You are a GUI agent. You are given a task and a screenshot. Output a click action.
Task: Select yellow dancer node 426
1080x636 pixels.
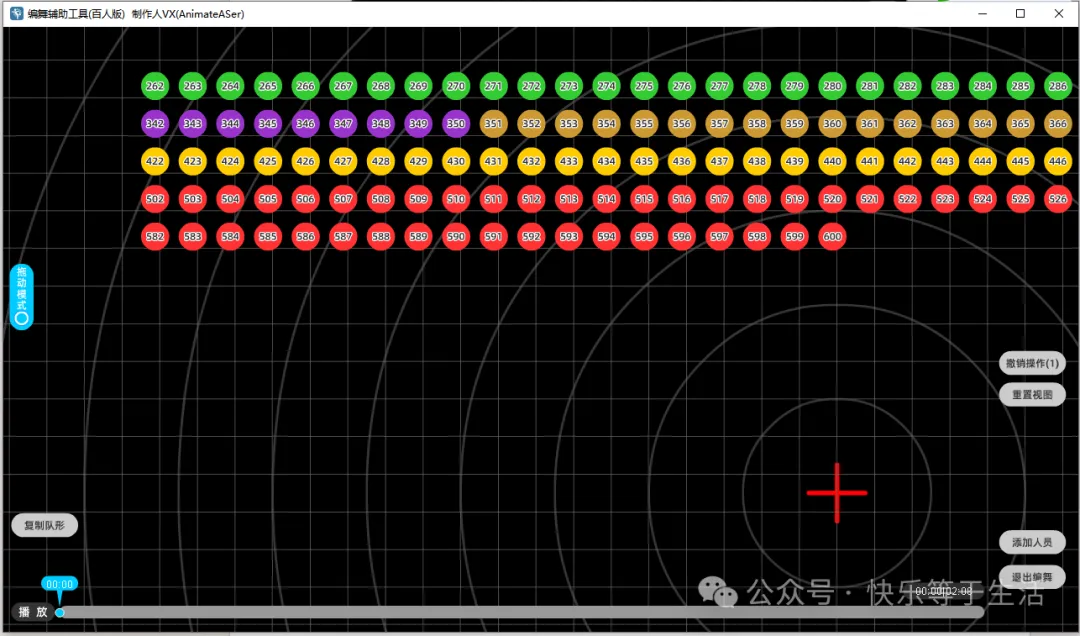pos(305,161)
